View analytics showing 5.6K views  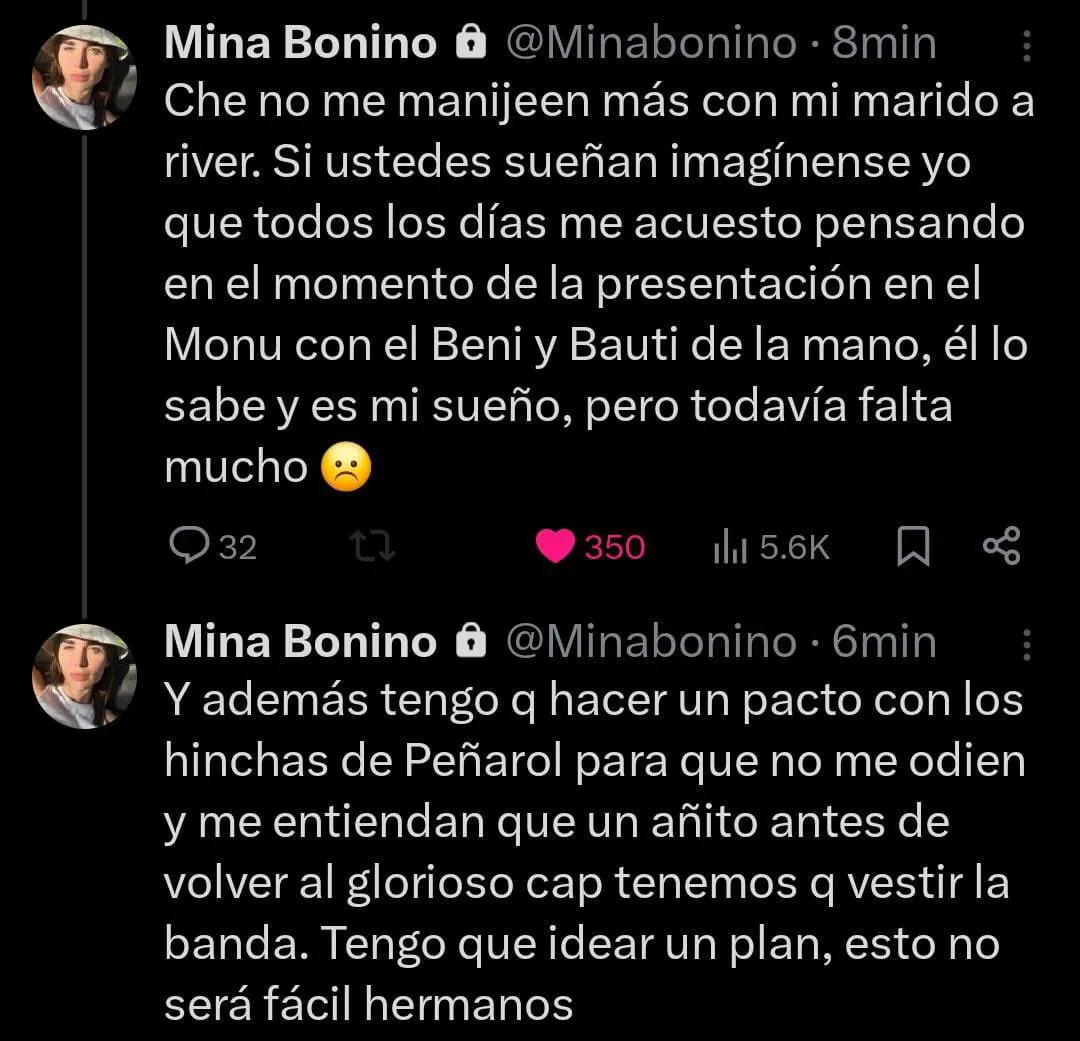coord(768,546)
